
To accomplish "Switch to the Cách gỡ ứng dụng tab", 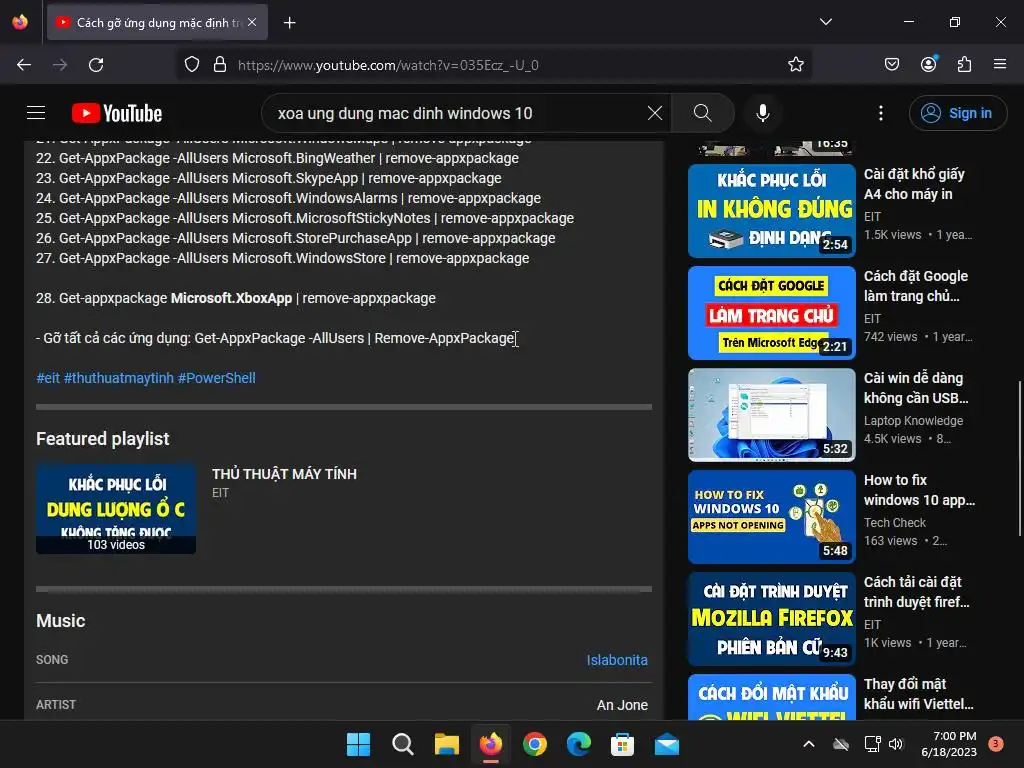I will click(x=157, y=22).
